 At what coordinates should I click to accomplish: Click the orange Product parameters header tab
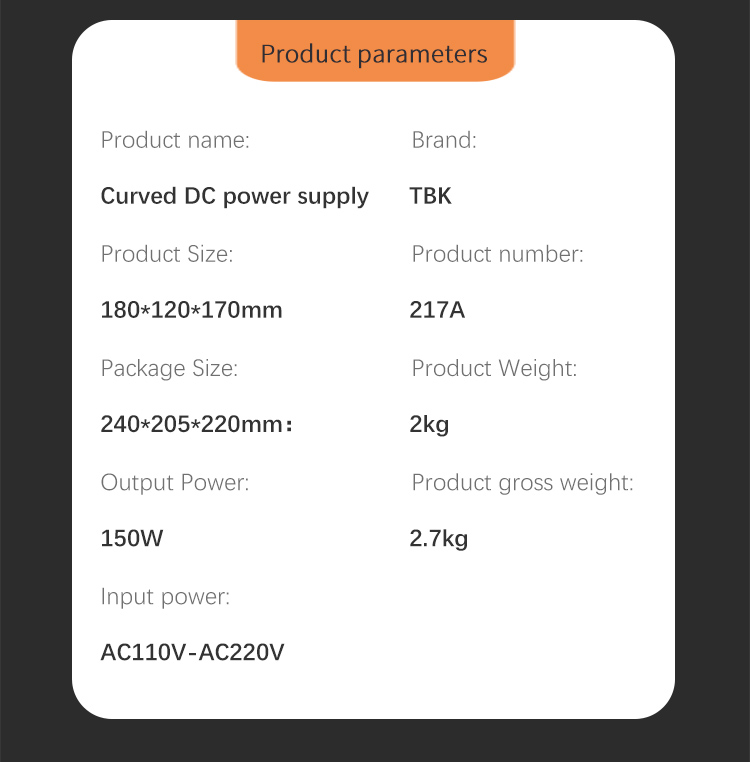374,53
